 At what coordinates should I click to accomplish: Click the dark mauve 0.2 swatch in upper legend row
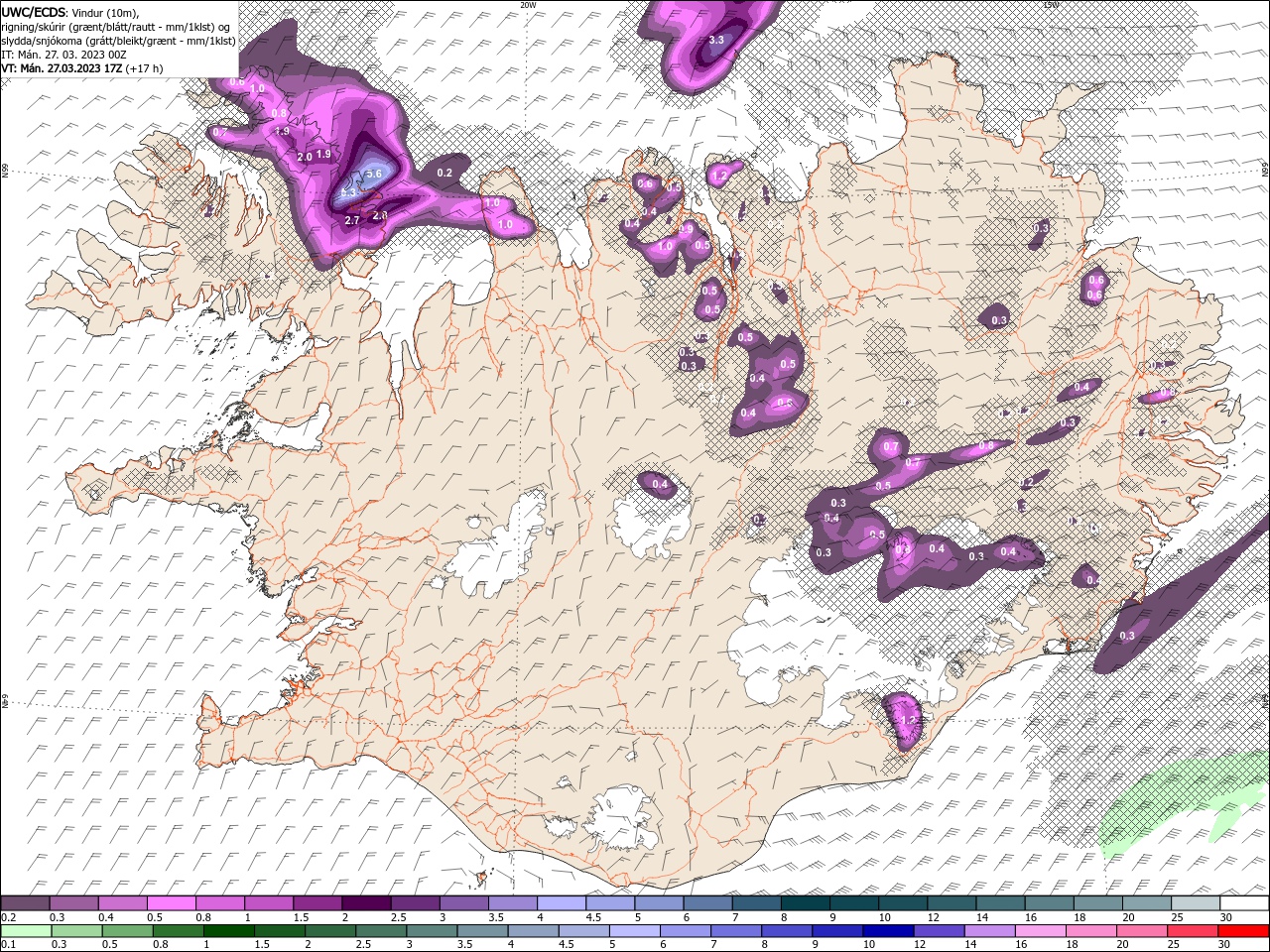click(25, 903)
